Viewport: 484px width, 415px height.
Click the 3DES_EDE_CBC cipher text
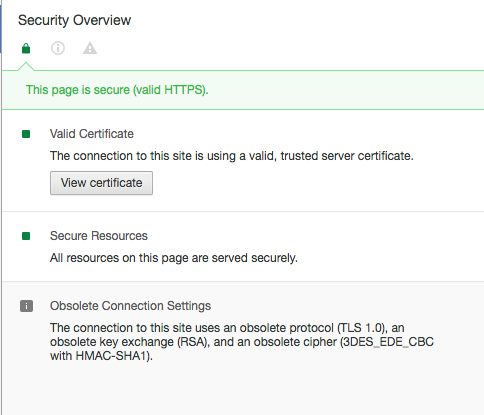389,342
